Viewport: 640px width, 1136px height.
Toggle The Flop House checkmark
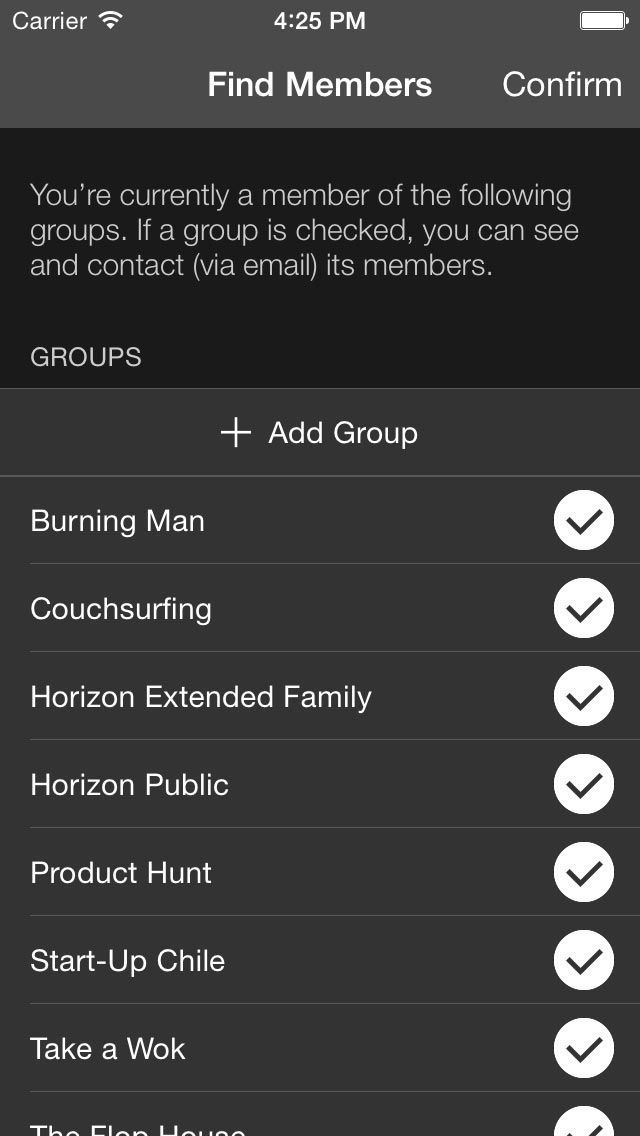583,1122
